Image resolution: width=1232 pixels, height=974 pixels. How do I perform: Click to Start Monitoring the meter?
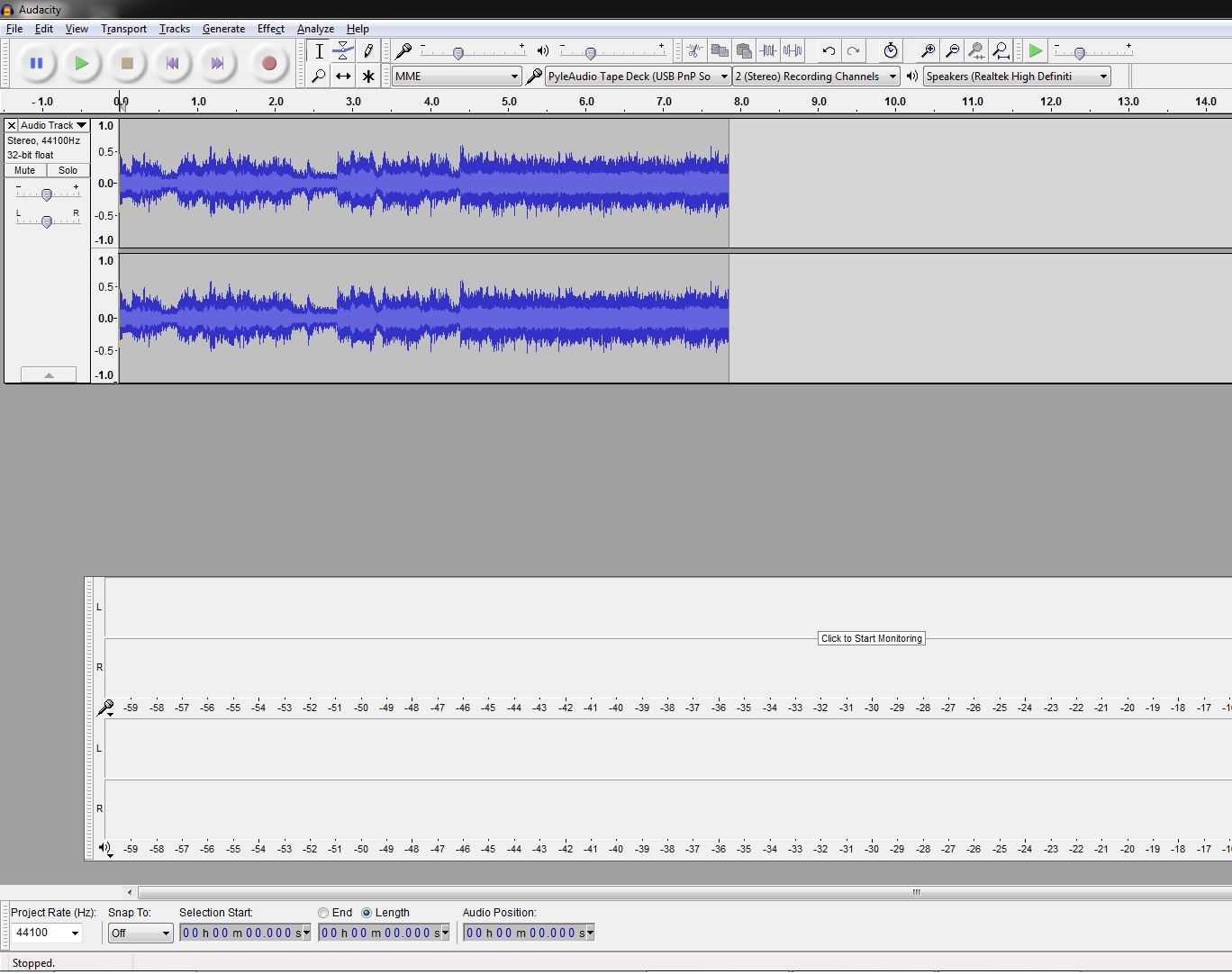click(x=870, y=638)
